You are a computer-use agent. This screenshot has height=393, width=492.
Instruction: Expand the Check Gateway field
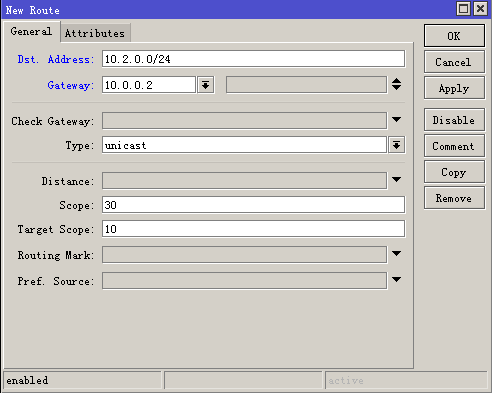(396, 119)
